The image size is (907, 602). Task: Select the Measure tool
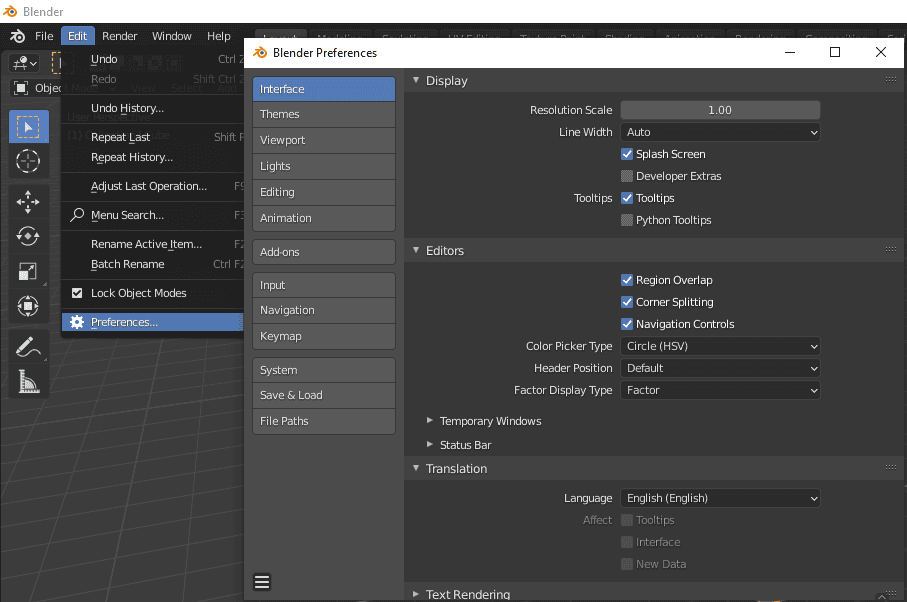point(27,381)
